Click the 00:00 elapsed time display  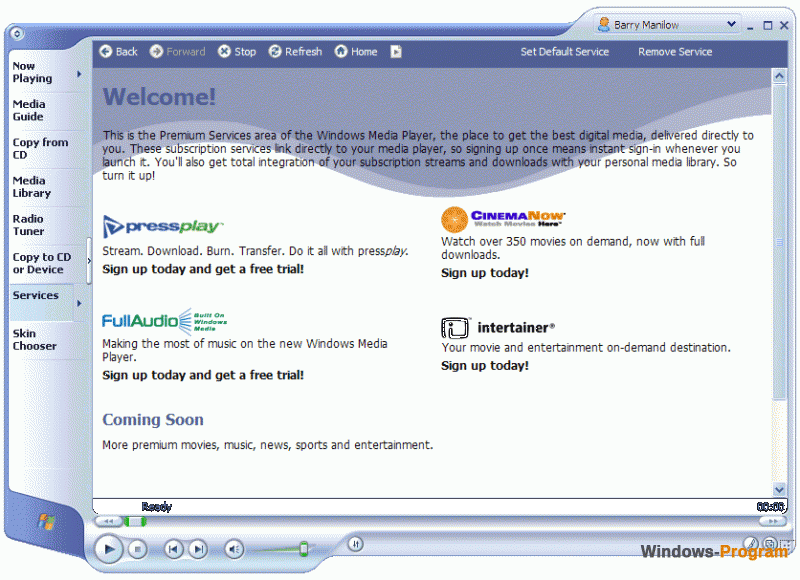coord(770,507)
